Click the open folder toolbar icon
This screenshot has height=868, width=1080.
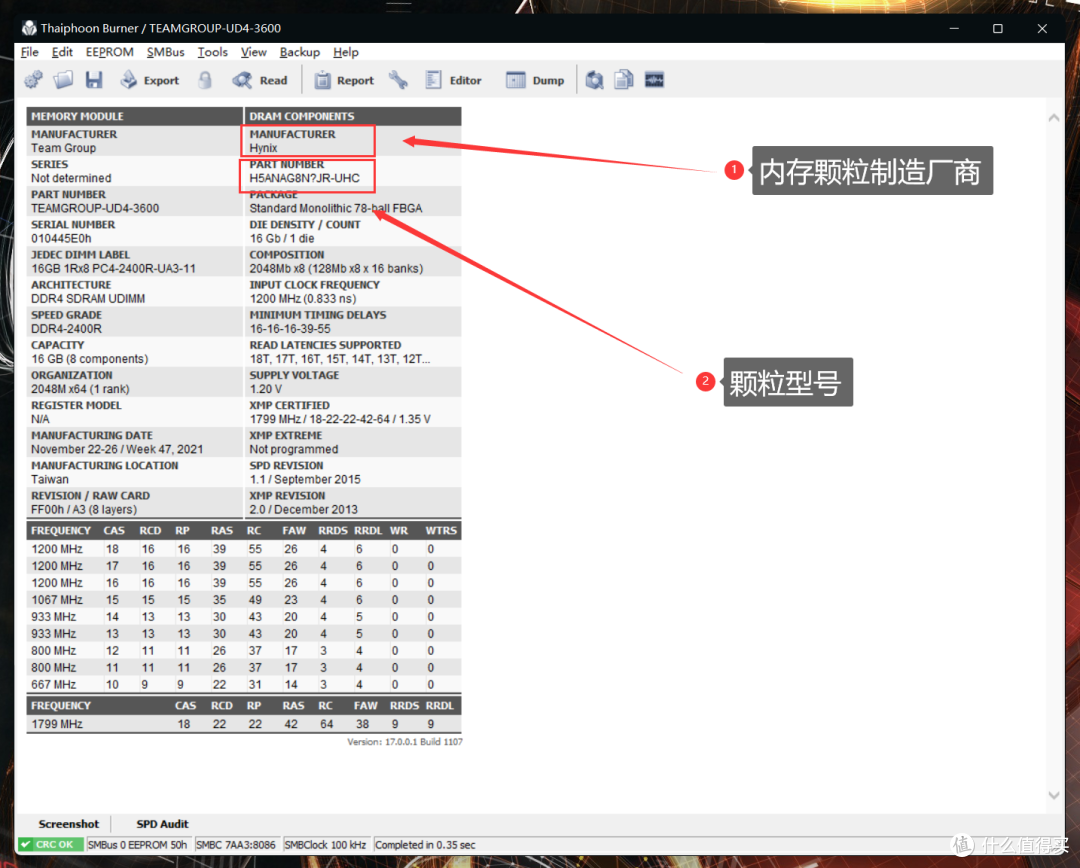point(63,80)
